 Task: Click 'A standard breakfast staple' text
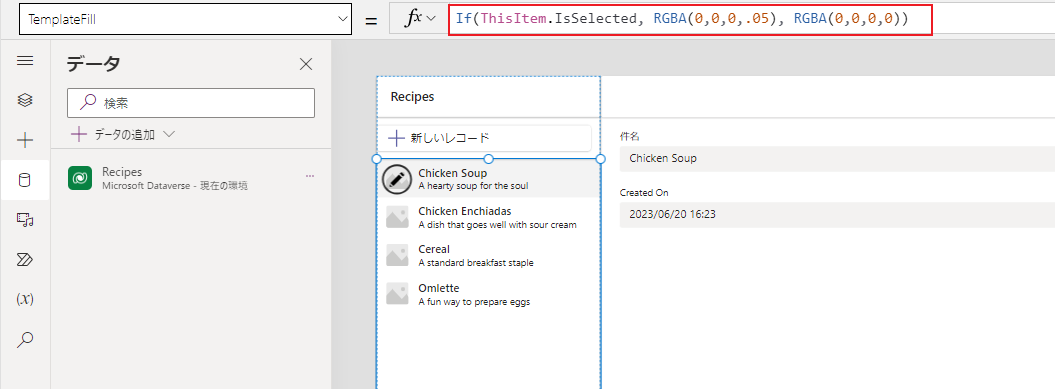pos(476,263)
